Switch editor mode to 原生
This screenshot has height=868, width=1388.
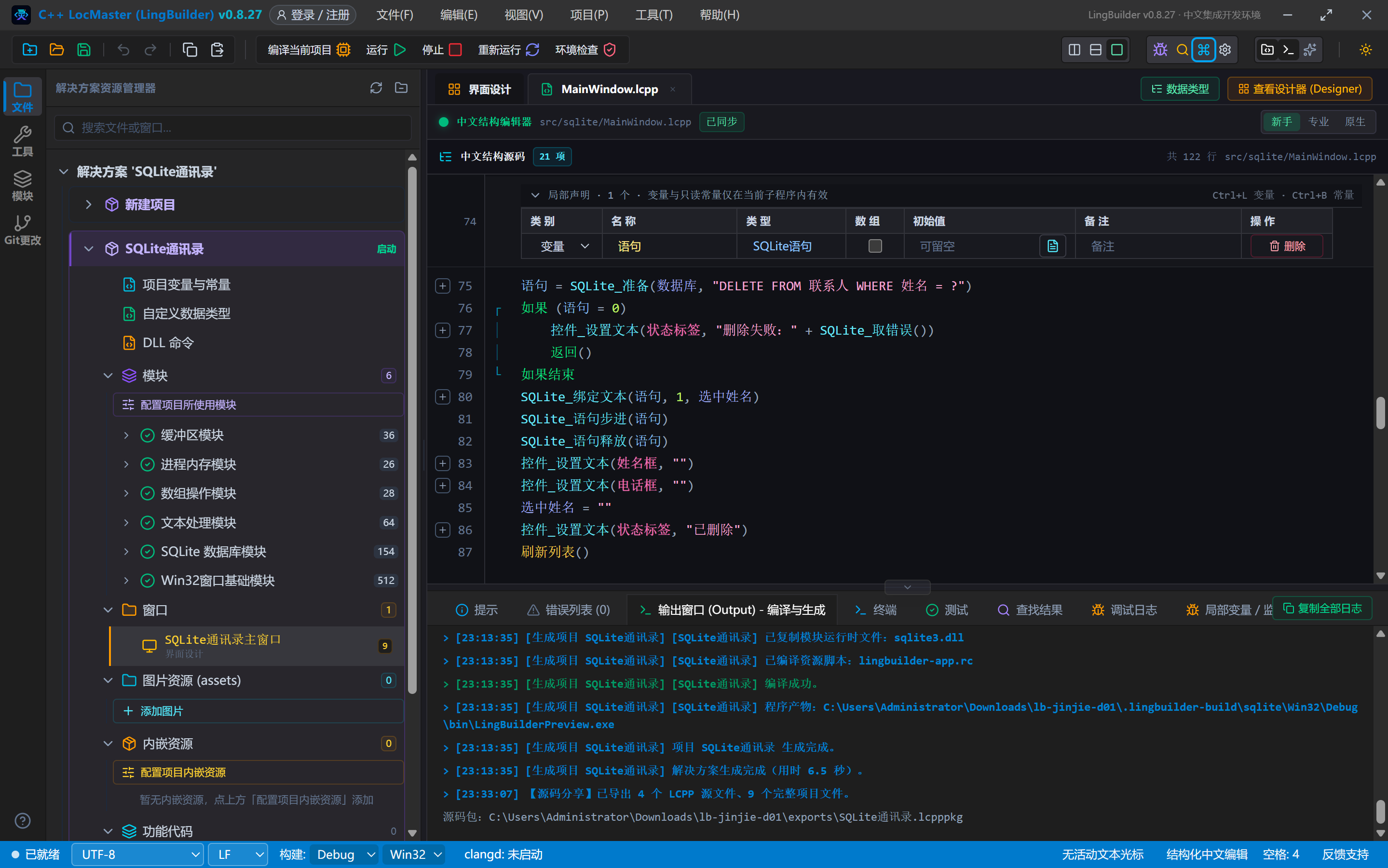[1355, 122]
